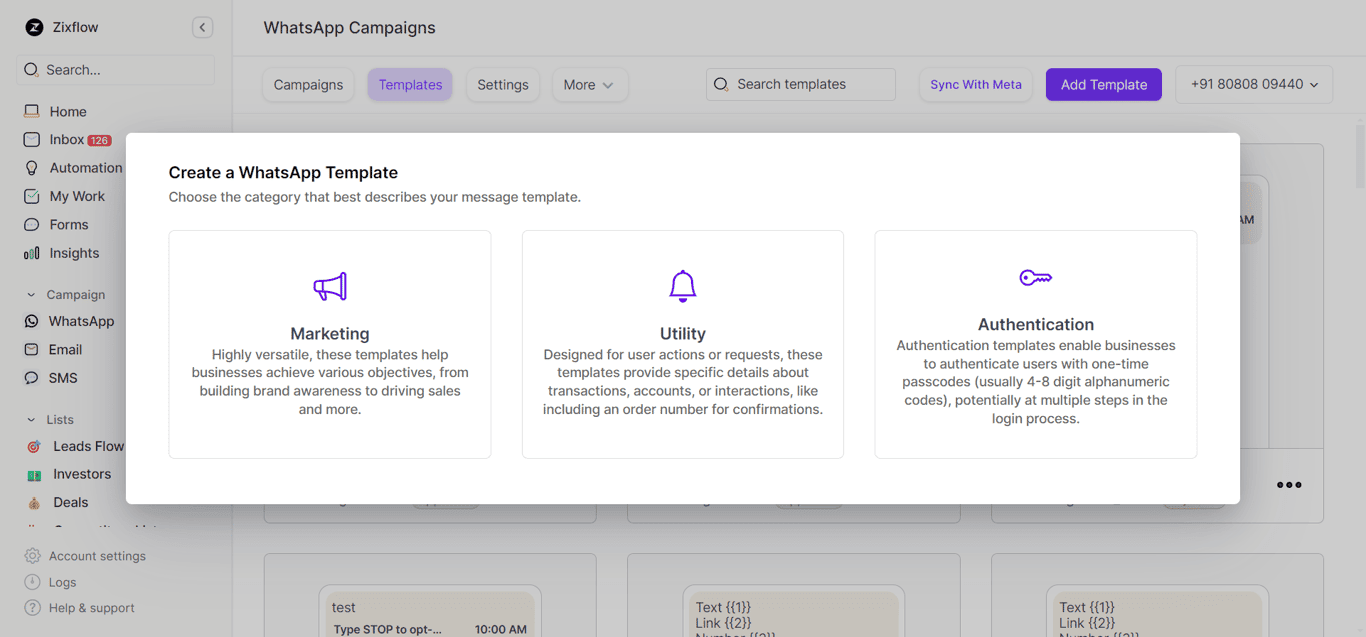Open the Investors list

(x=80, y=473)
